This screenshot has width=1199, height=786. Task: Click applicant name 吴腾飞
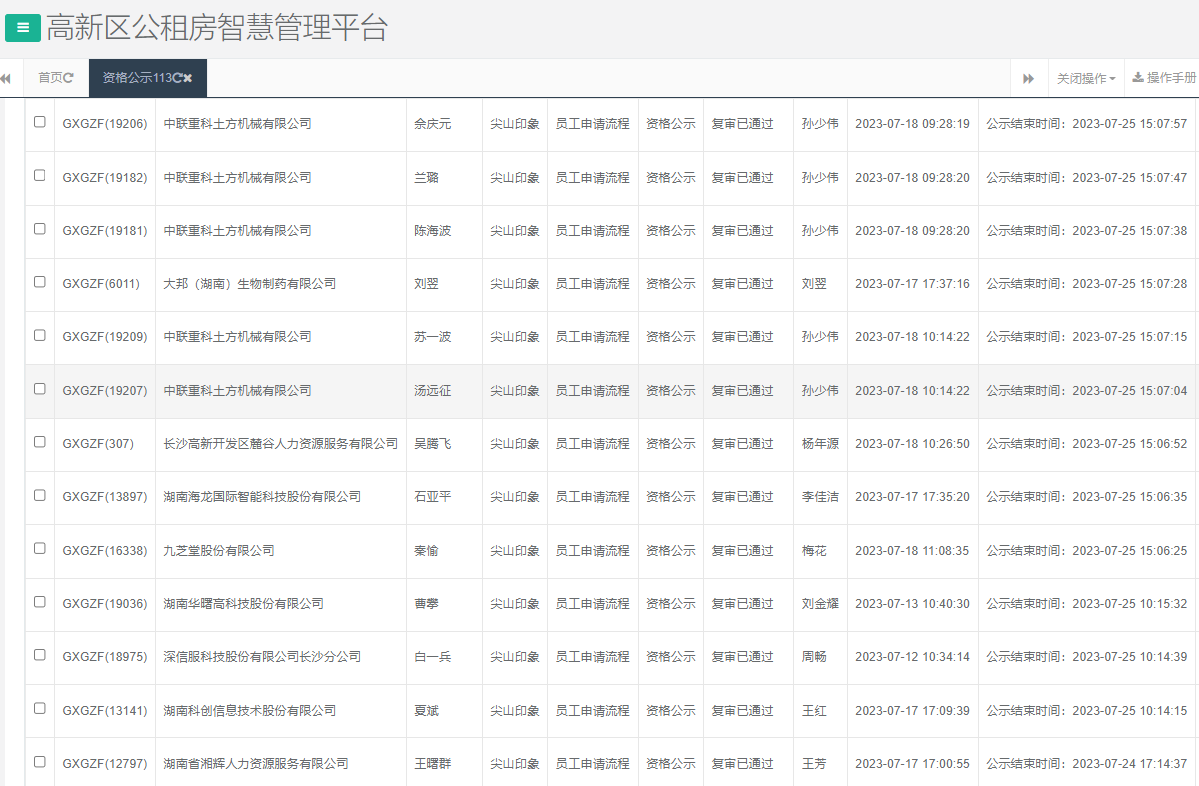tap(433, 443)
